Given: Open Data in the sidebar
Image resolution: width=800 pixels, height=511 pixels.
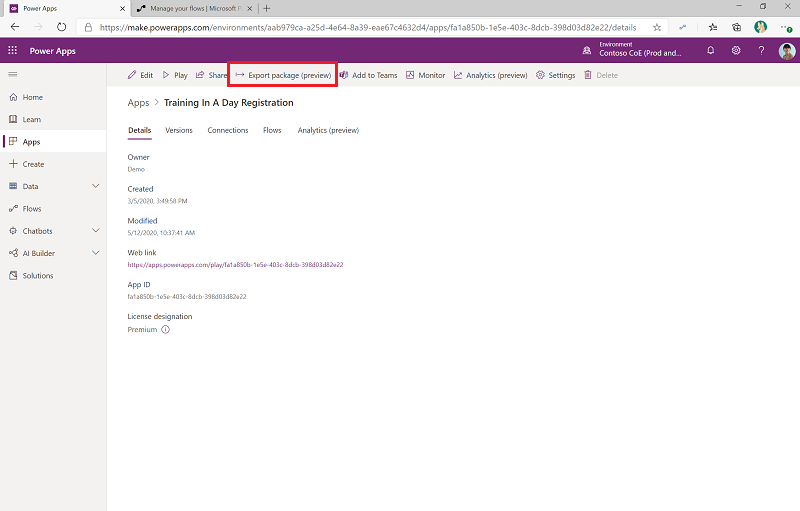Looking at the screenshot, I should coord(31,186).
